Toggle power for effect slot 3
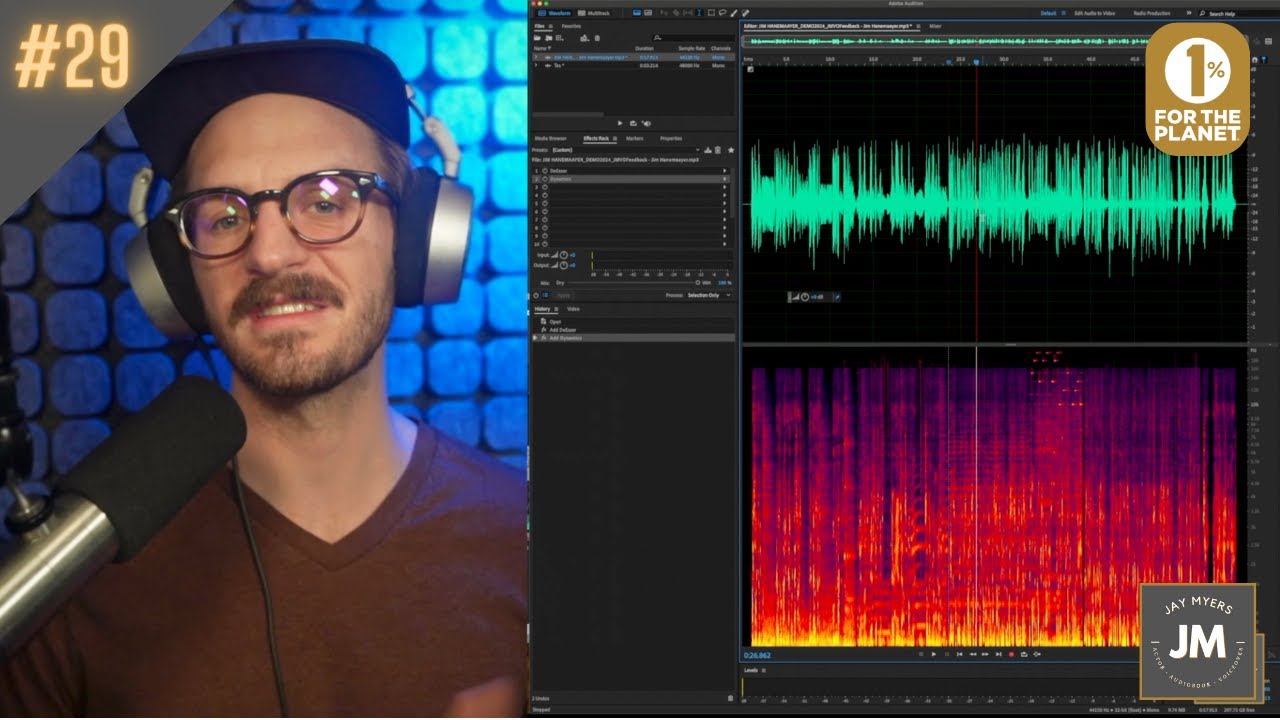1280x720 pixels. point(545,187)
